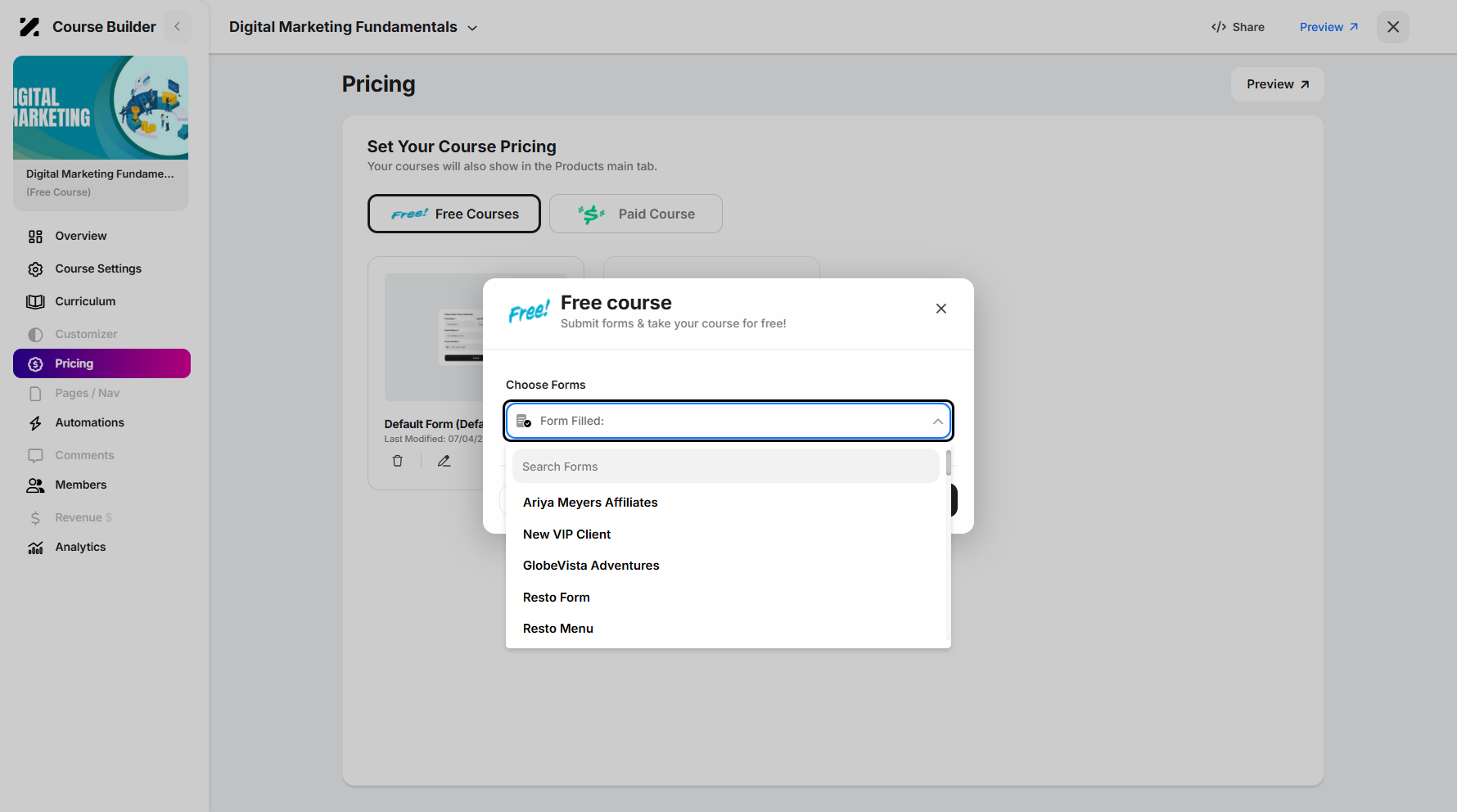This screenshot has width=1457, height=812.
Task: Click the forms list scrollbar thumb
Action: tap(948, 462)
